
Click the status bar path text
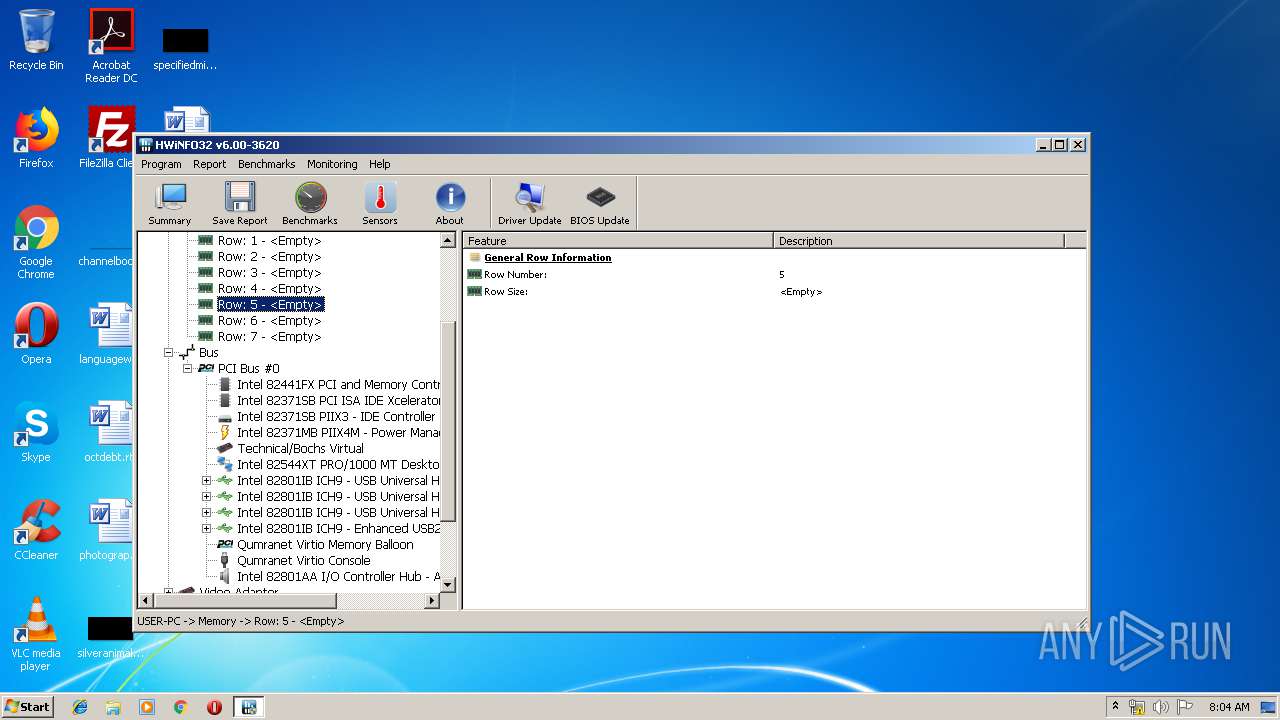pyautogui.click(x=240, y=621)
